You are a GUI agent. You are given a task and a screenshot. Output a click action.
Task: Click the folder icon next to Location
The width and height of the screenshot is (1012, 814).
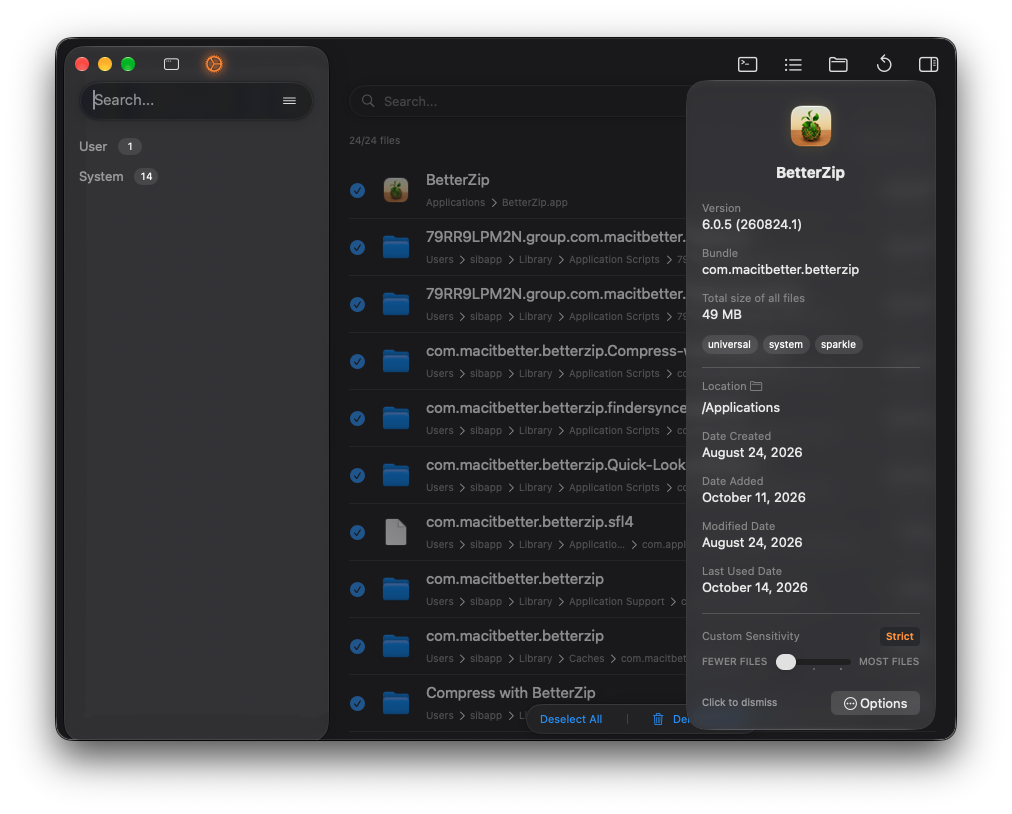click(x=756, y=386)
